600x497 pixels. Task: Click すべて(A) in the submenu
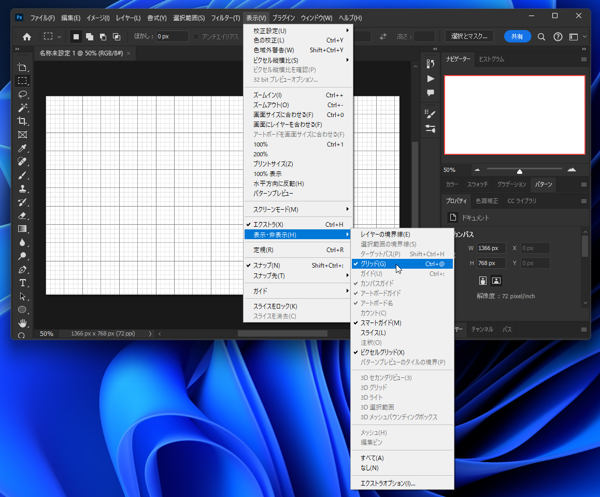402,458
